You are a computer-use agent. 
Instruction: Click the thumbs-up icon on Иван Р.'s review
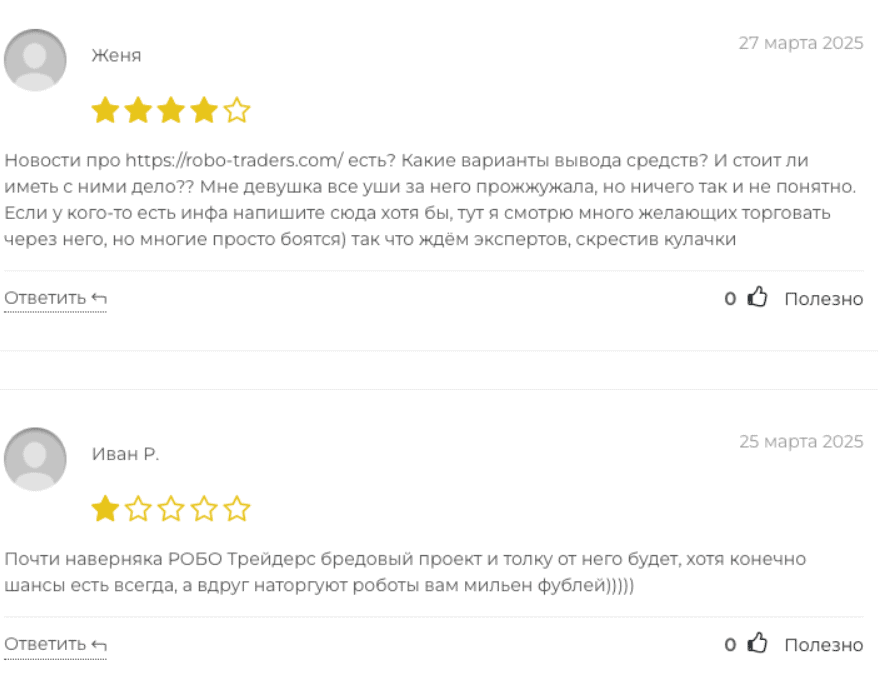757,644
